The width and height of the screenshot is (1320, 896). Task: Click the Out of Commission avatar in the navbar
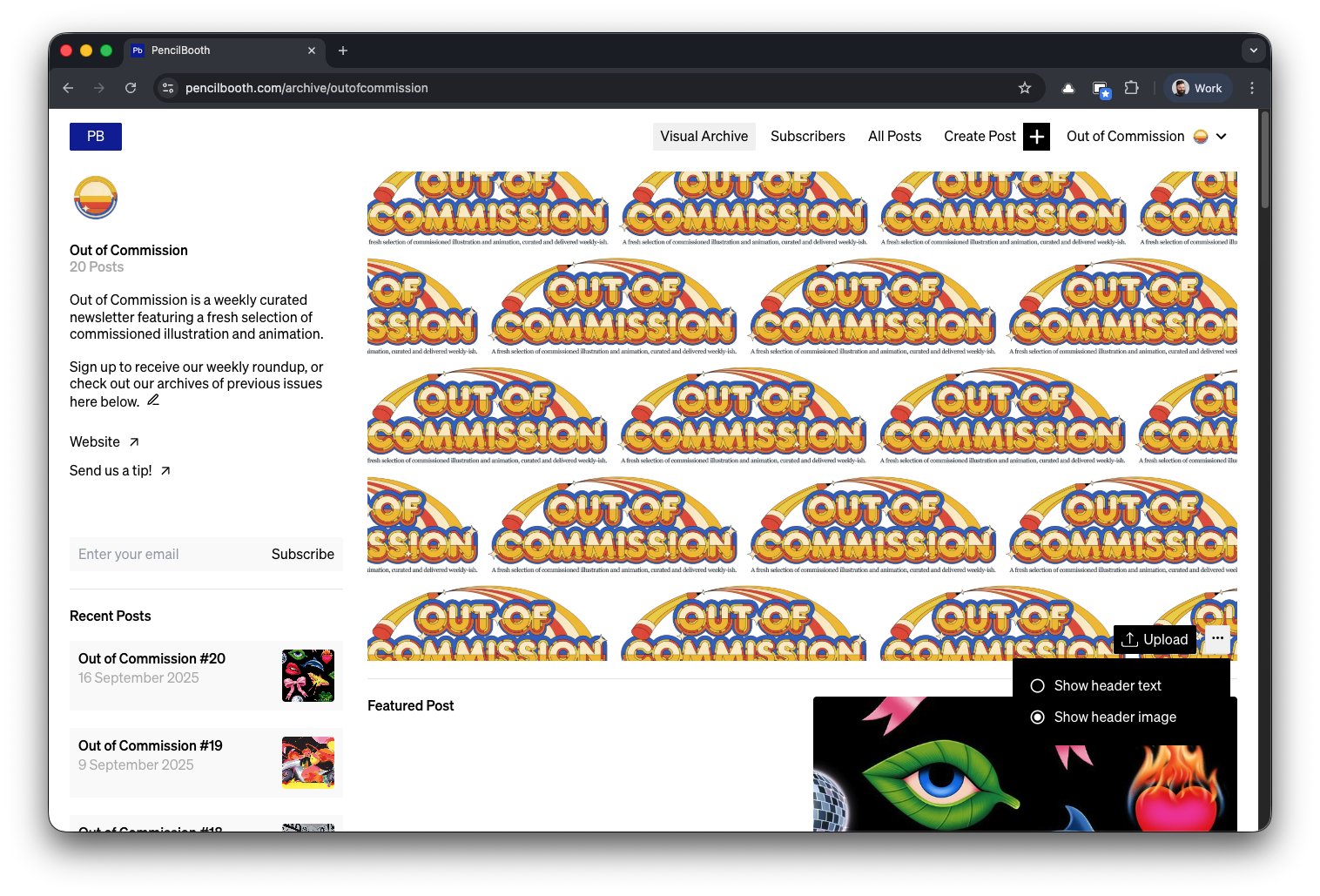coord(1201,137)
